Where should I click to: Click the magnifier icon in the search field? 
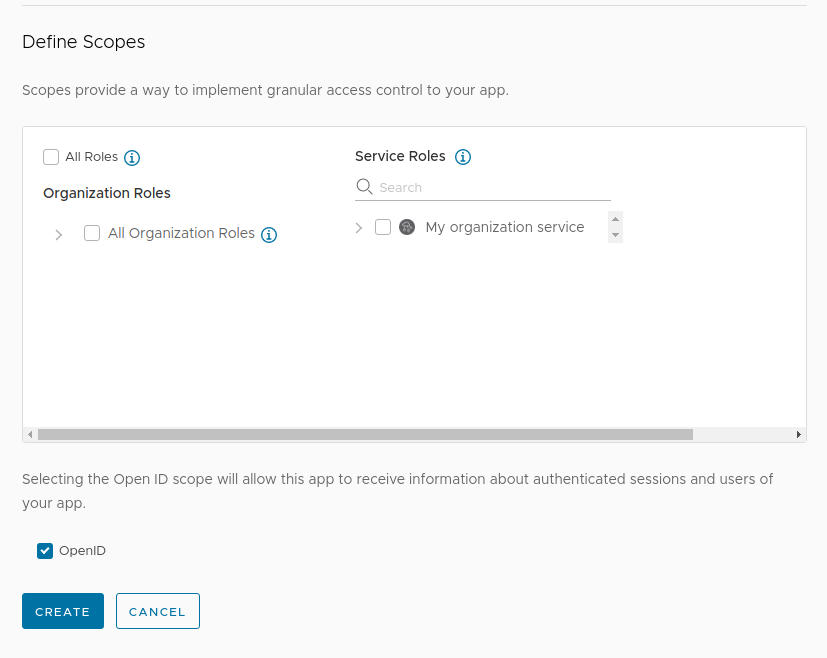pyautogui.click(x=364, y=187)
